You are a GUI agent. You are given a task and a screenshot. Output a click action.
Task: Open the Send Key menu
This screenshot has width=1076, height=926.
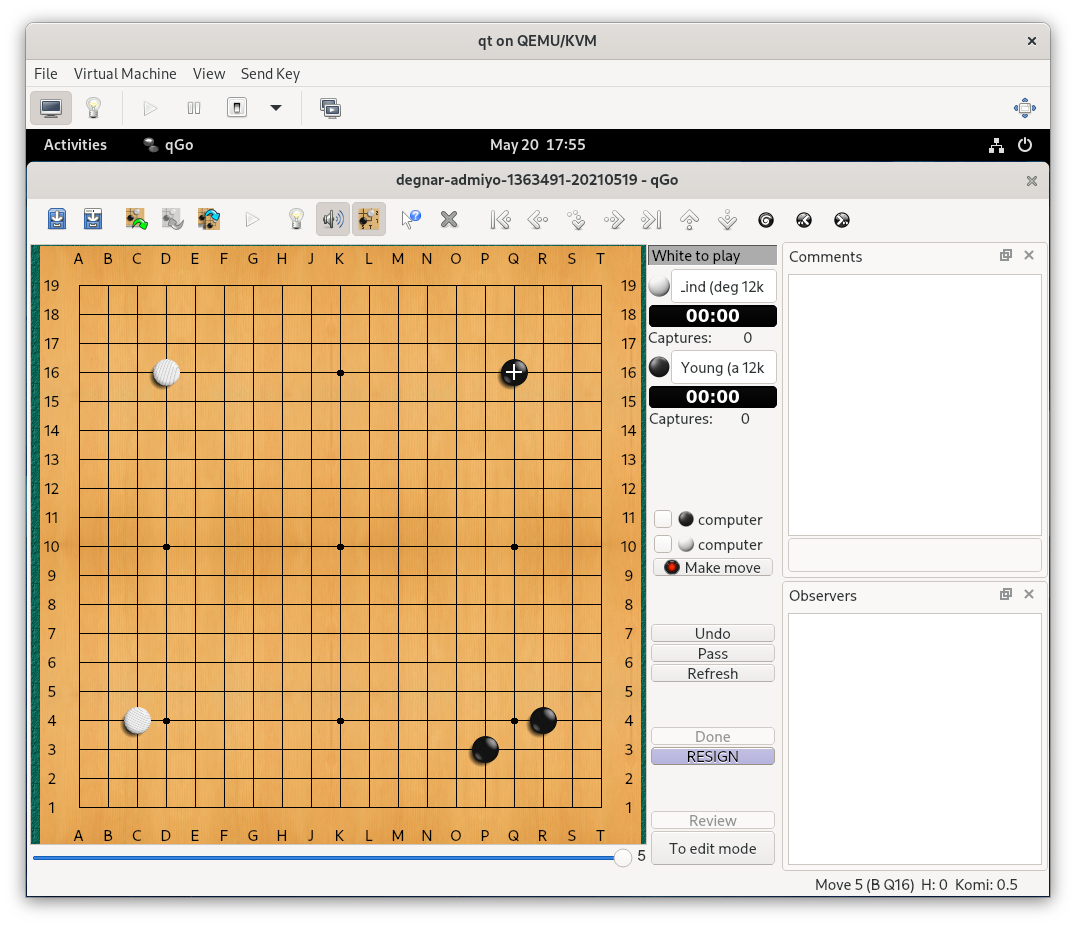click(x=270, y=74)
